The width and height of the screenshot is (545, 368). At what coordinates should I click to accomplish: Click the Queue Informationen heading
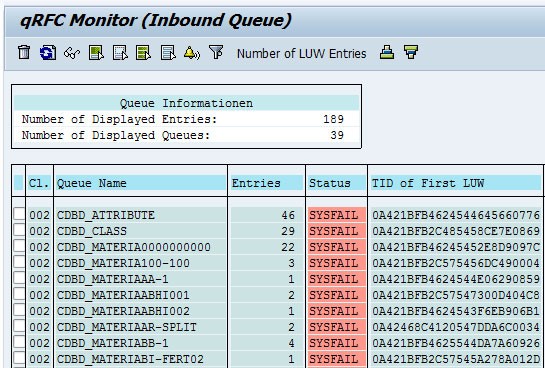(x=186, y=103)
